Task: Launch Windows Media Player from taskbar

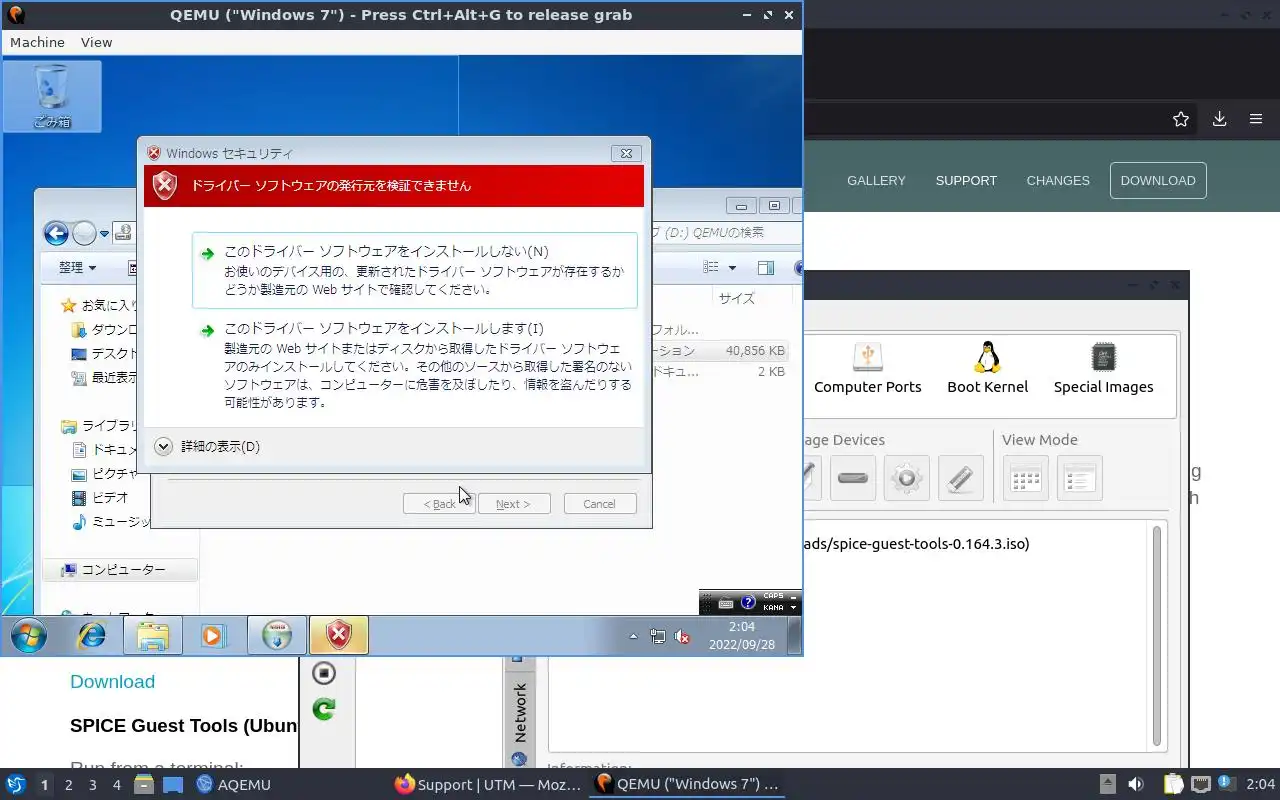Action: (x=214, y=635)
